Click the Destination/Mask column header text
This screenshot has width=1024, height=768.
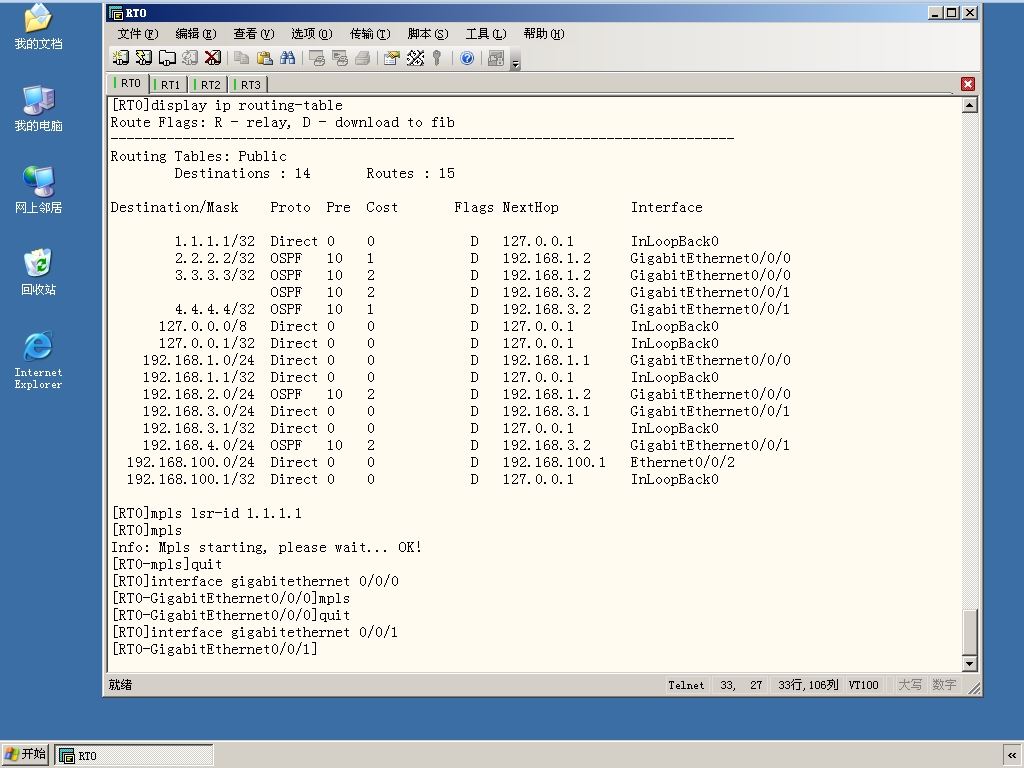coord(174,207)
